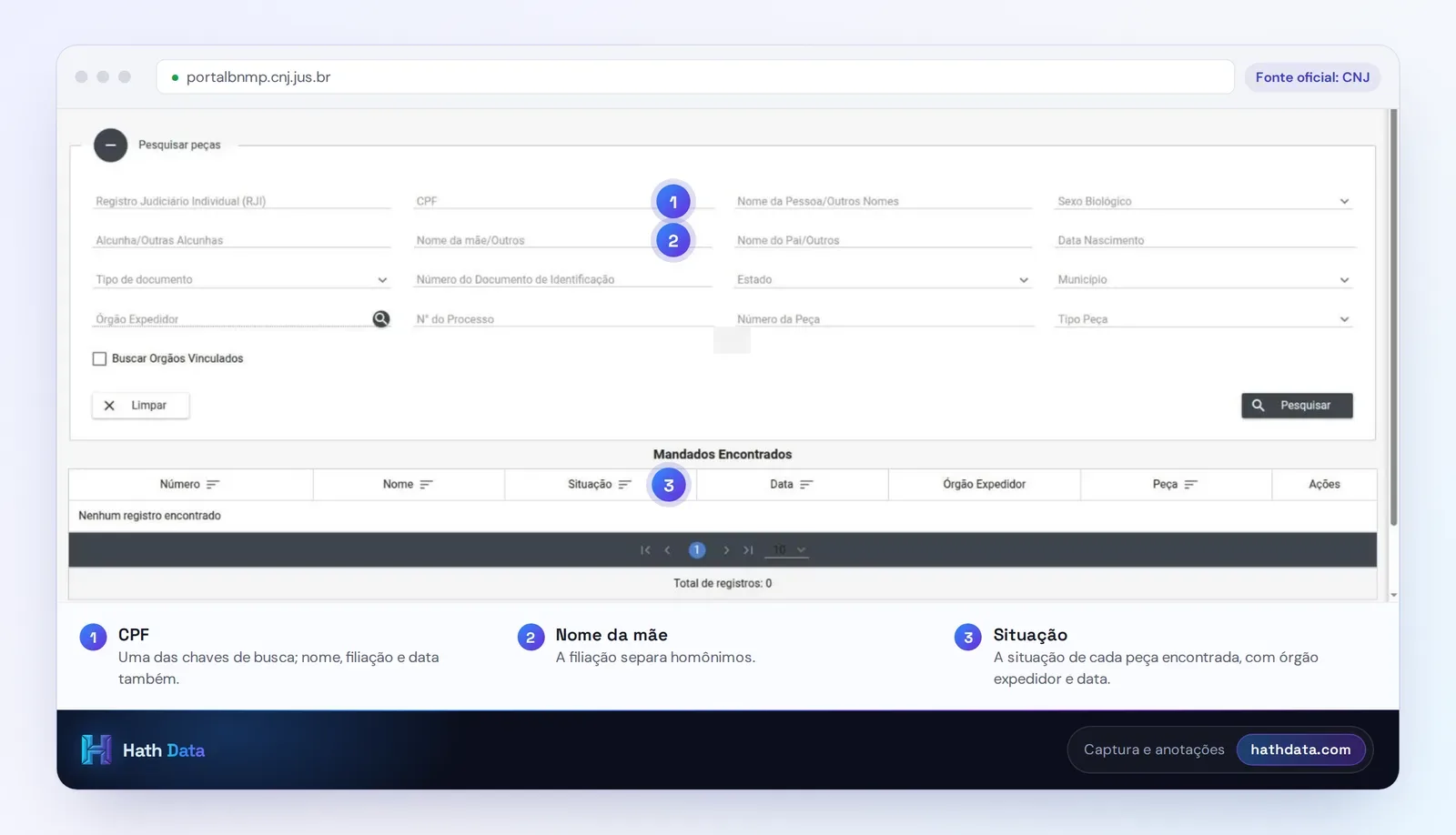
Task: Focus Nome da Pessoa/Outros Nomes field
Action: click(884, 201)
